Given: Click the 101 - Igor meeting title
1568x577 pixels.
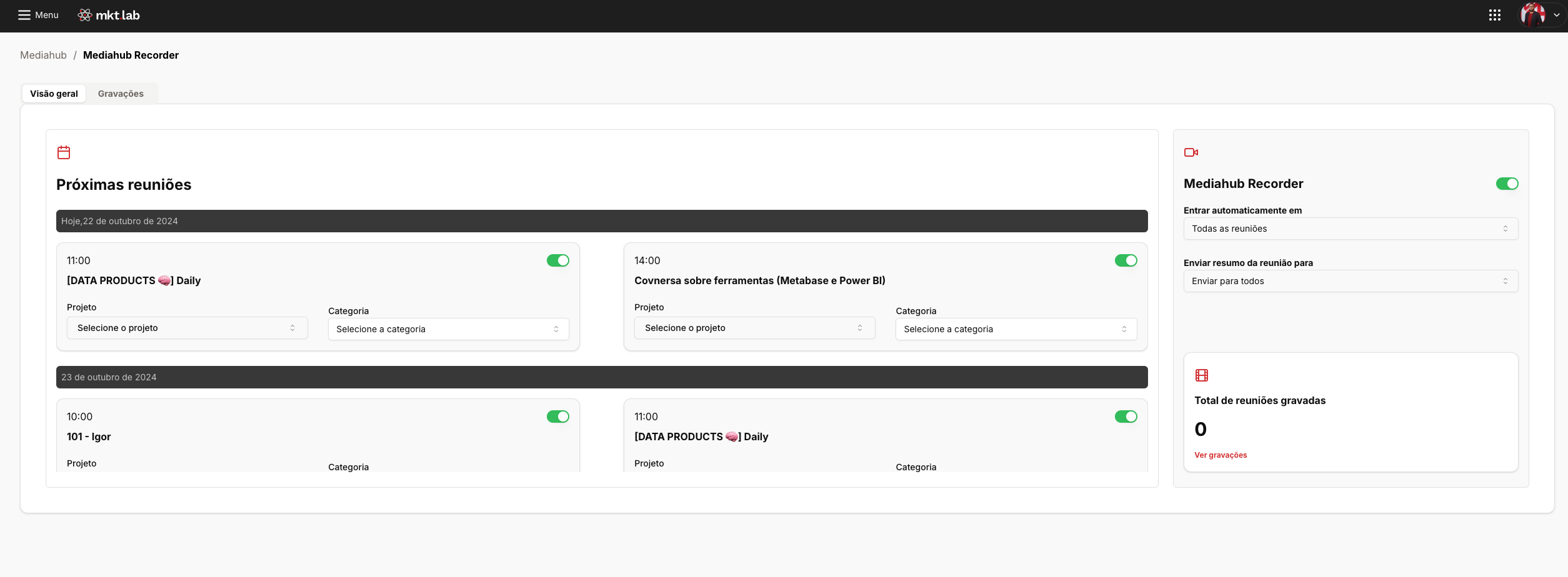Looking at the screenshot, I should click(x=89, y=436).
